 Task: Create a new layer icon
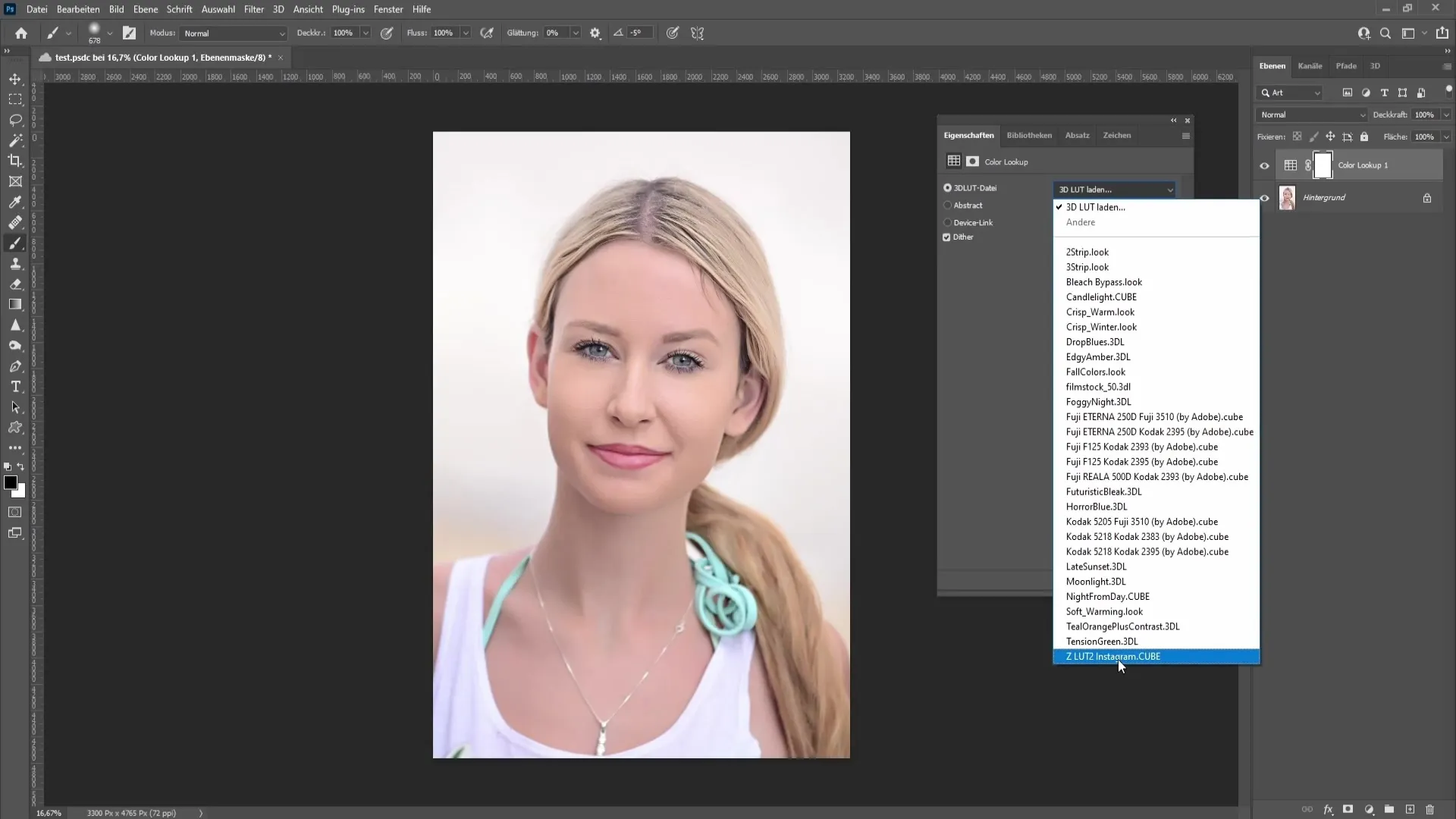click(1410, 809)
